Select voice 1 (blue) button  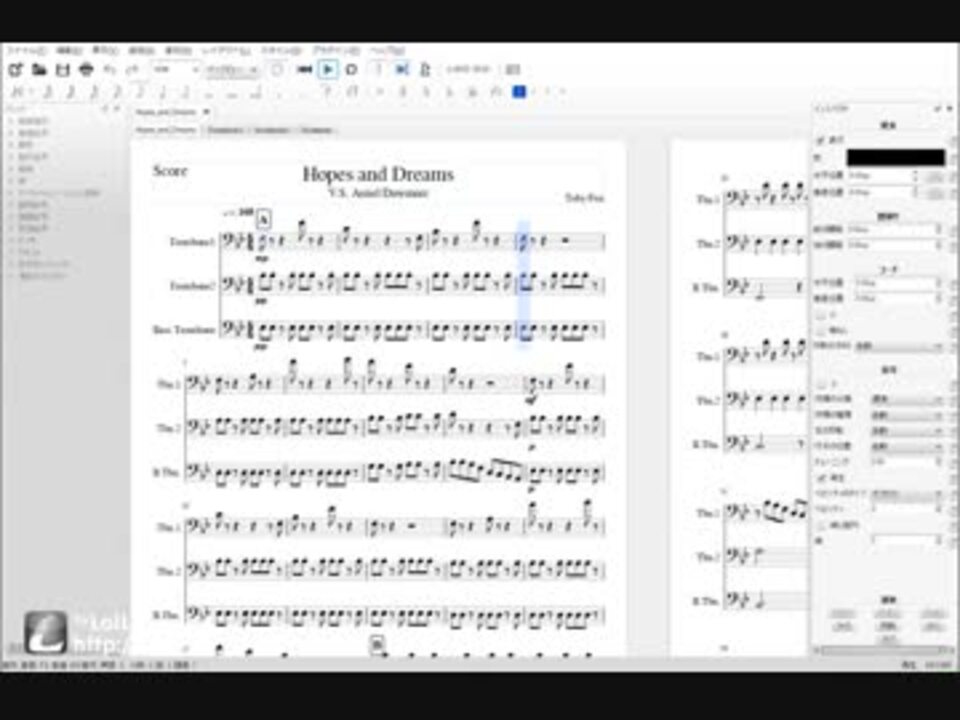coord(519,92)
